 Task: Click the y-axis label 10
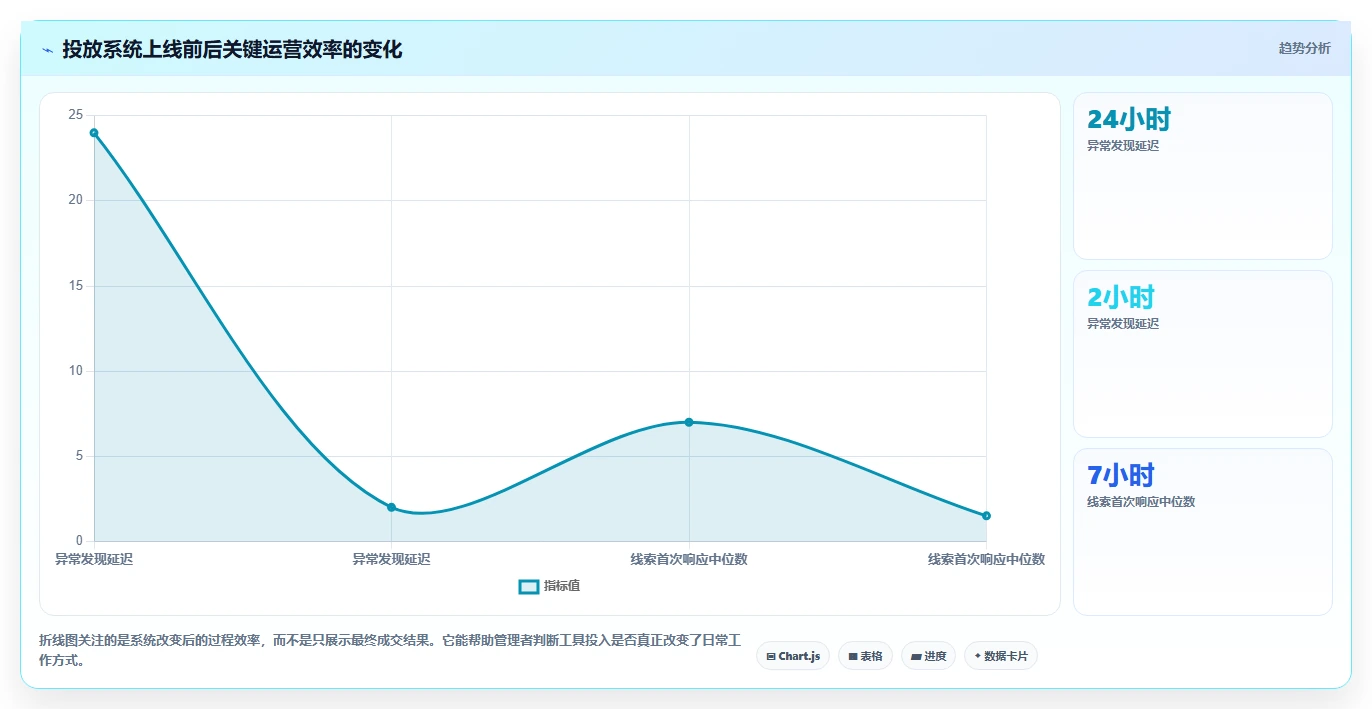point(75,371)
